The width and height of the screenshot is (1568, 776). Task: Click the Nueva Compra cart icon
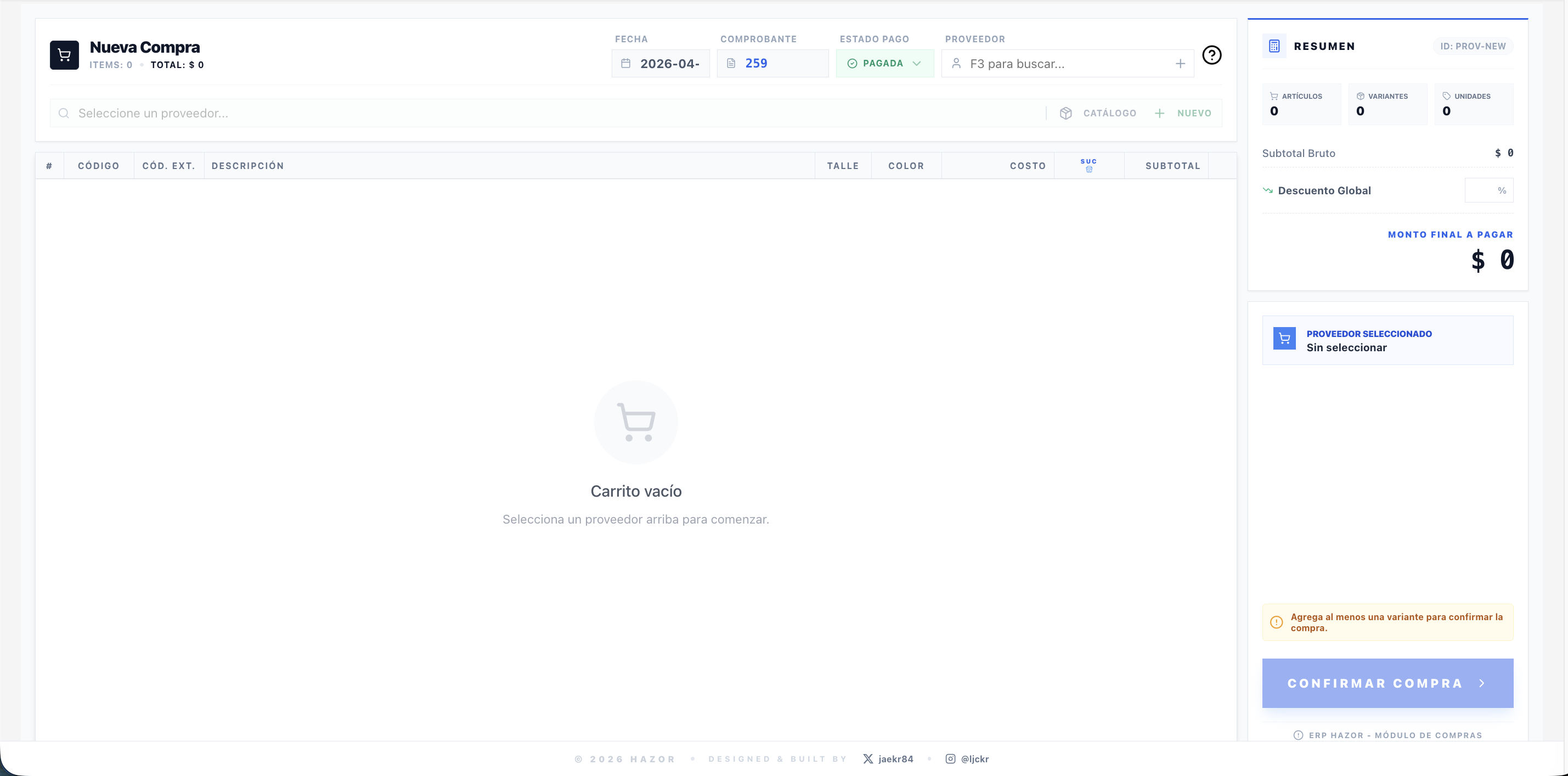[x=64, y=55]
